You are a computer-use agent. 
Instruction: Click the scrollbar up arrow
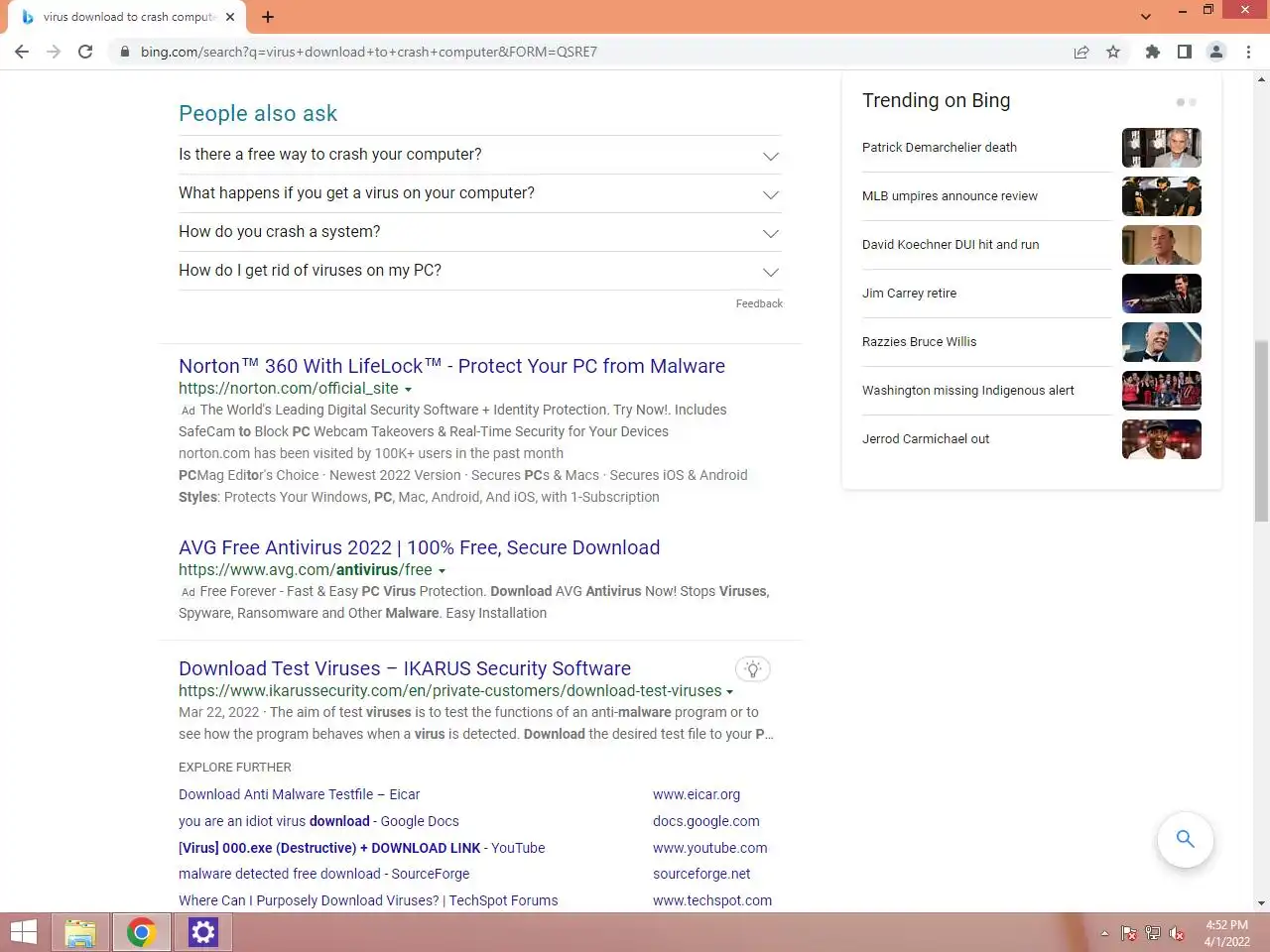tap(1262, 78)
